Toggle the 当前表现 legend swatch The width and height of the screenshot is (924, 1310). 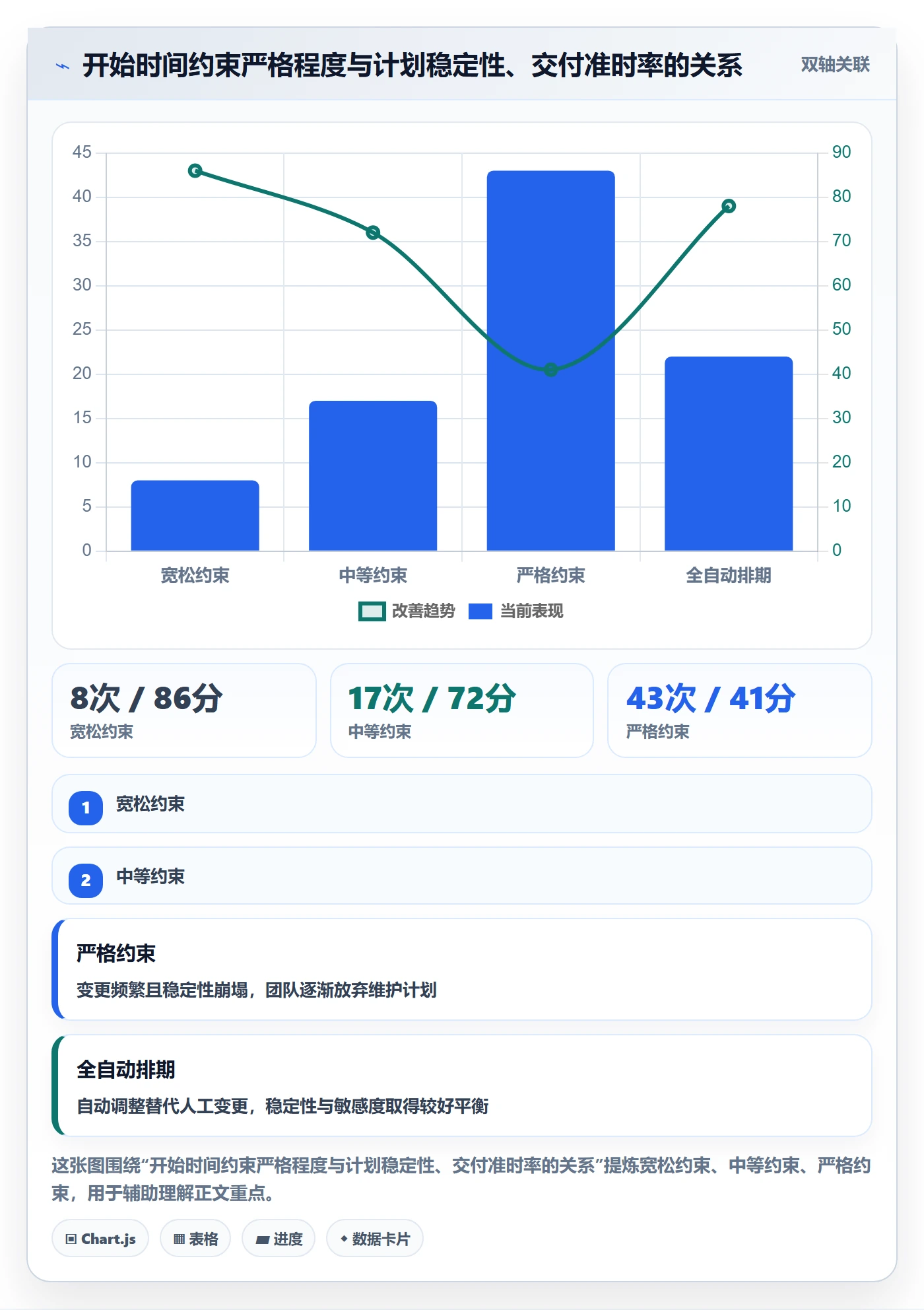(480, 611)
